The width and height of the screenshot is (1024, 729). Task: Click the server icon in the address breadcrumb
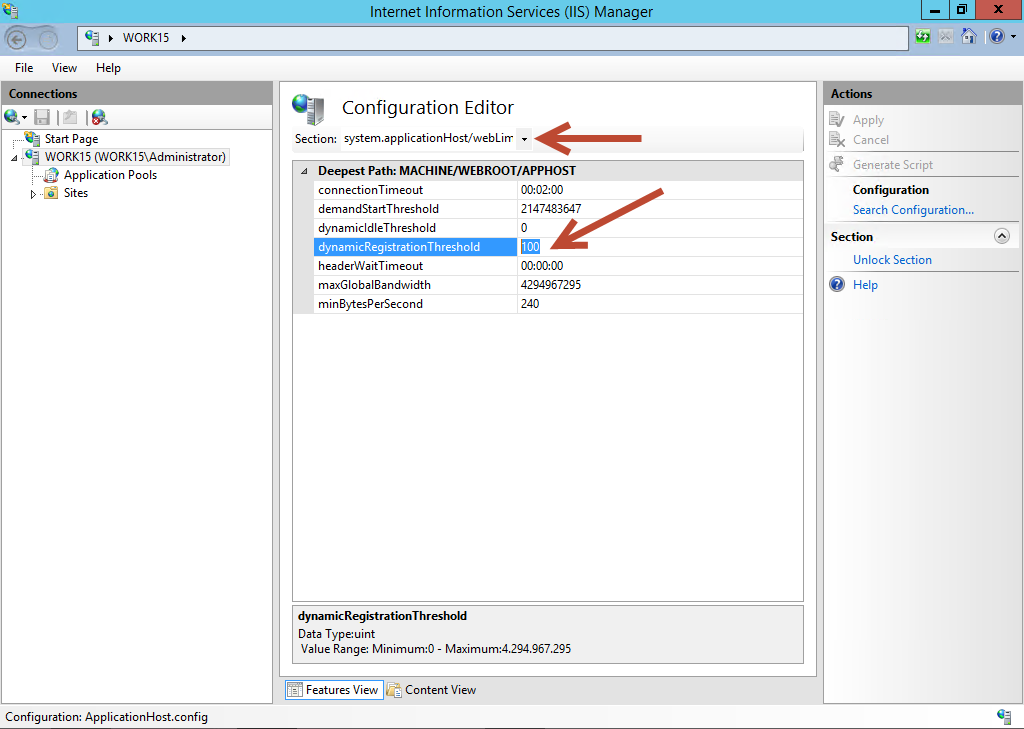93,37
